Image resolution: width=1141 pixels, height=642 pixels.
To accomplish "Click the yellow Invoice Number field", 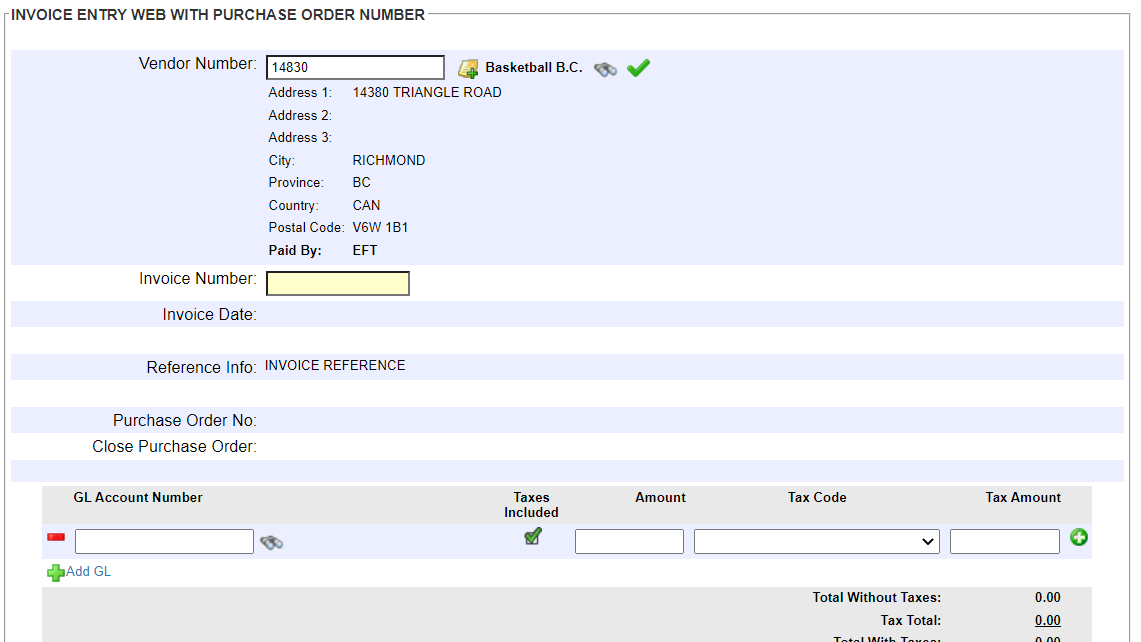I will point(337,284).
